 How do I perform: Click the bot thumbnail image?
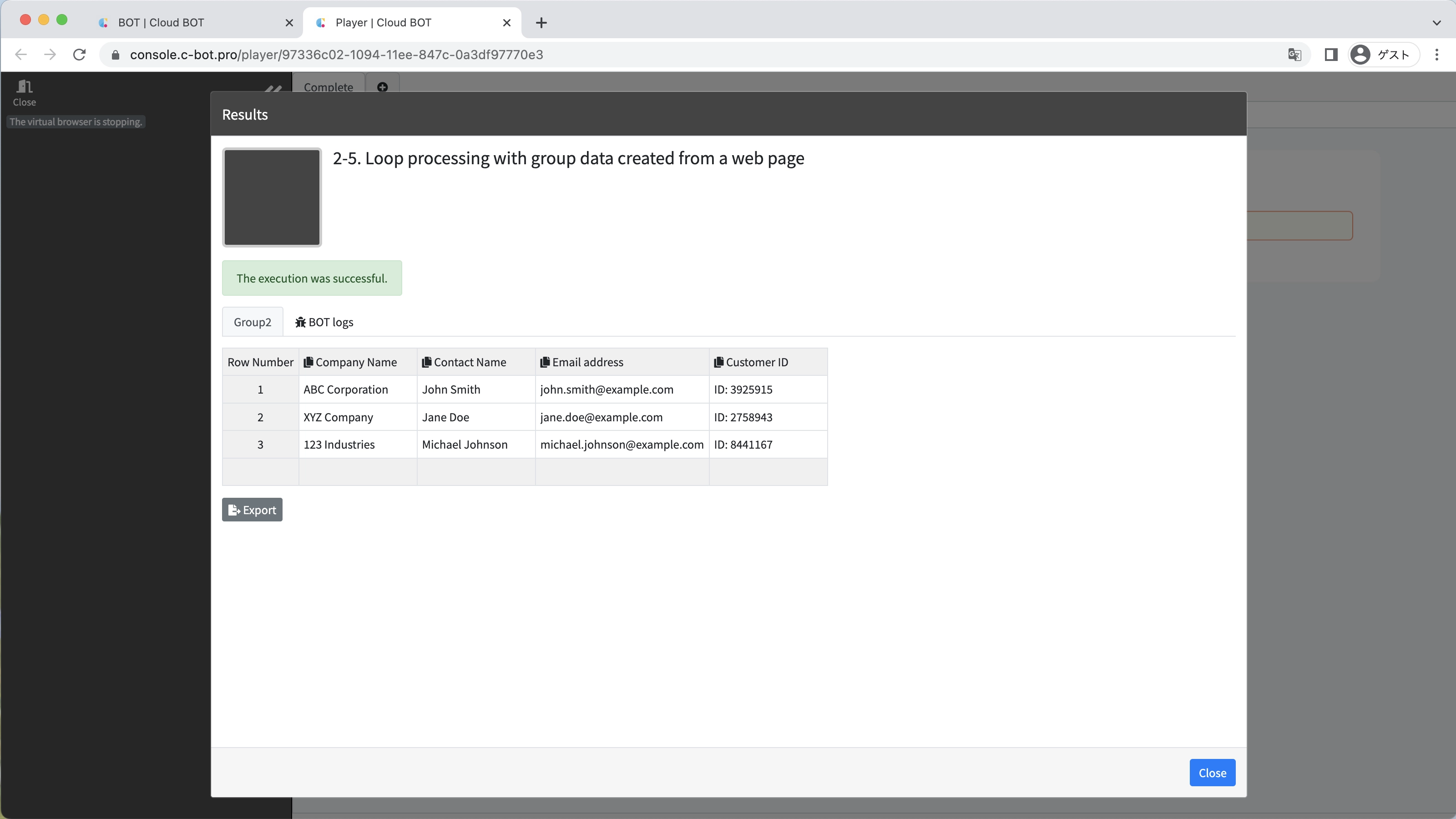click(x=272, y=197)
